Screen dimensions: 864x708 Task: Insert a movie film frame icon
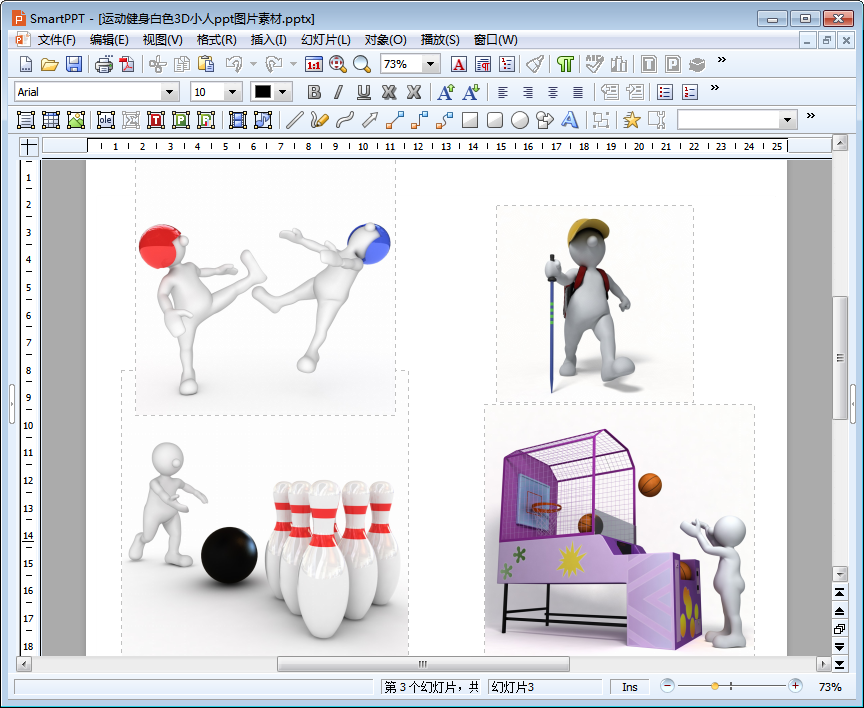click(x=237, y=120)
